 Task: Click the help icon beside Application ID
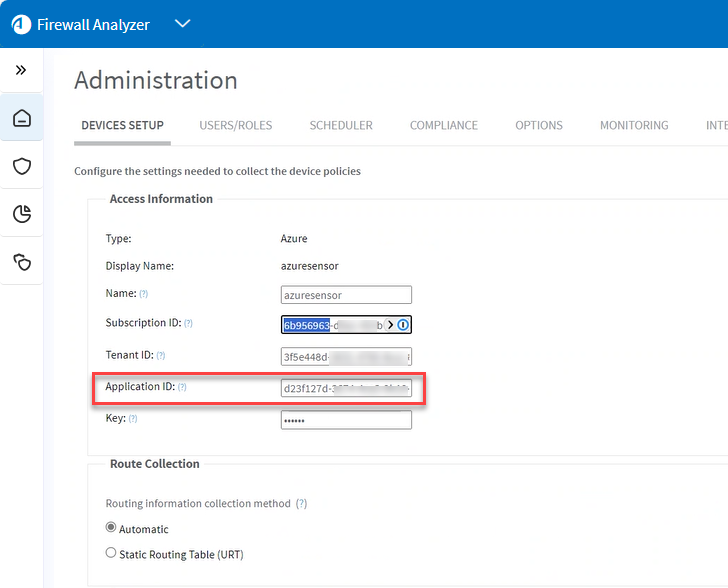pyautogui.click(x=182, y=387)
